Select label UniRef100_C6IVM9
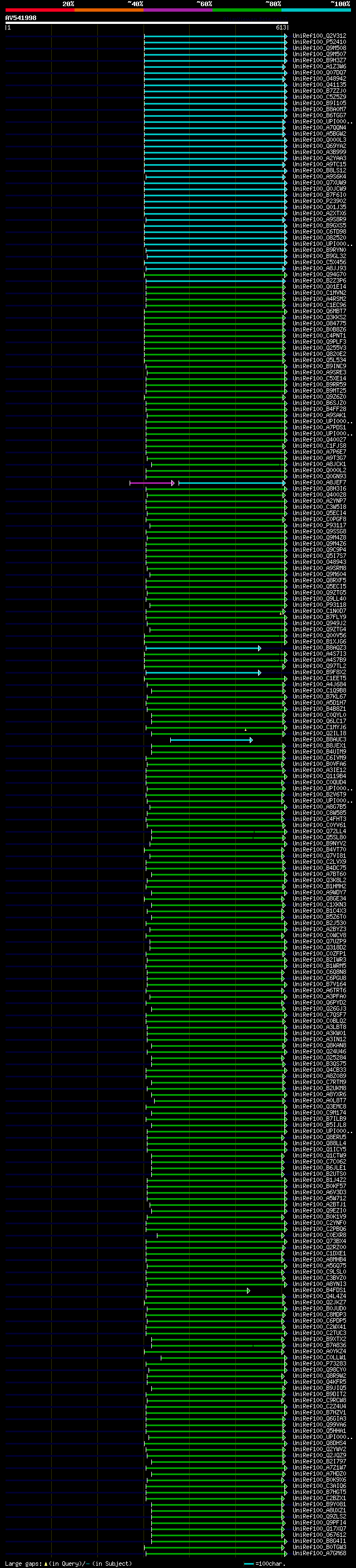The height and width of the screenshot is (1568, 356). [x=319, y=758]
